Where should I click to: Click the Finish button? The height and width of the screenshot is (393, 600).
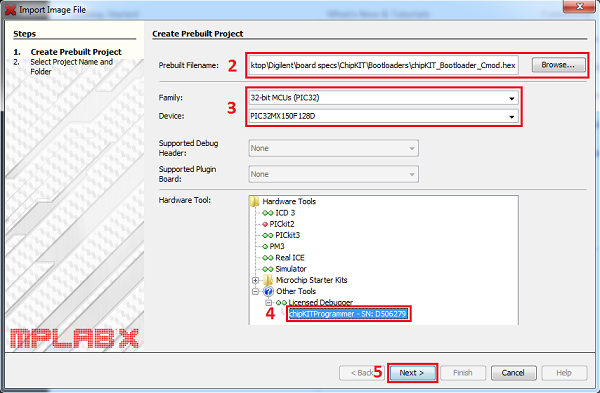(463, 373)
